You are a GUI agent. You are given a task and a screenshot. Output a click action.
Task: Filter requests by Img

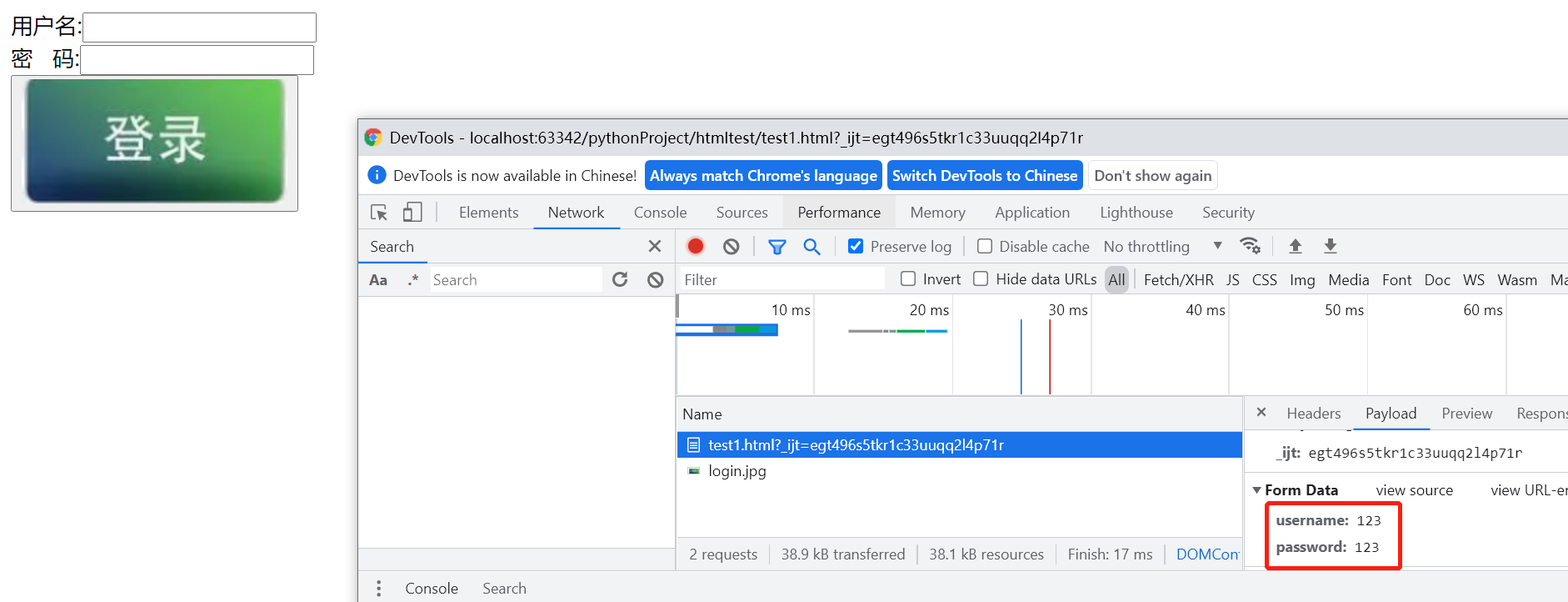click(x=1302, y=280)
